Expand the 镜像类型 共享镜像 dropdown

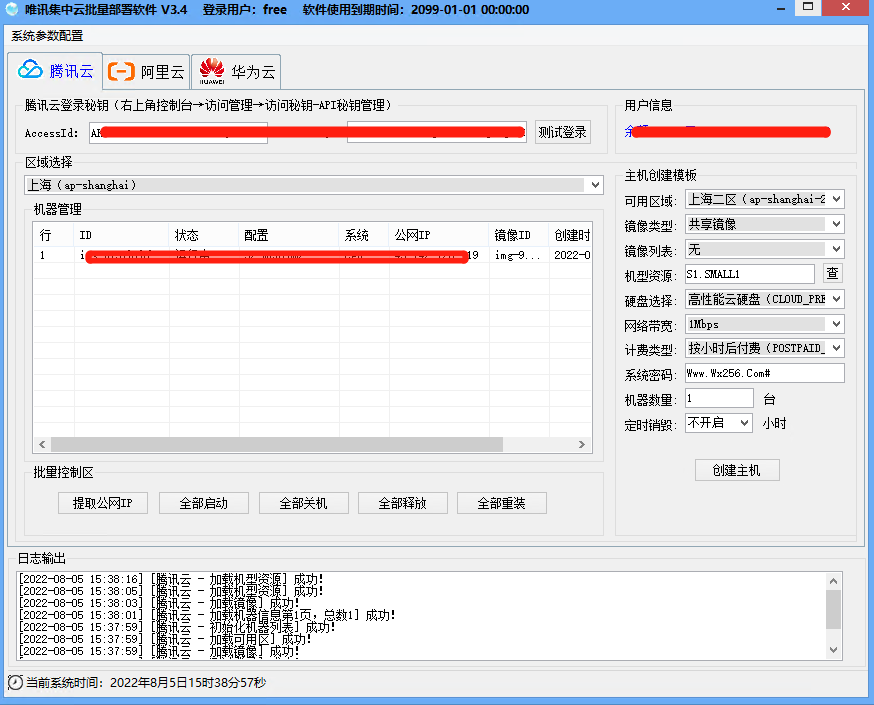764,224
